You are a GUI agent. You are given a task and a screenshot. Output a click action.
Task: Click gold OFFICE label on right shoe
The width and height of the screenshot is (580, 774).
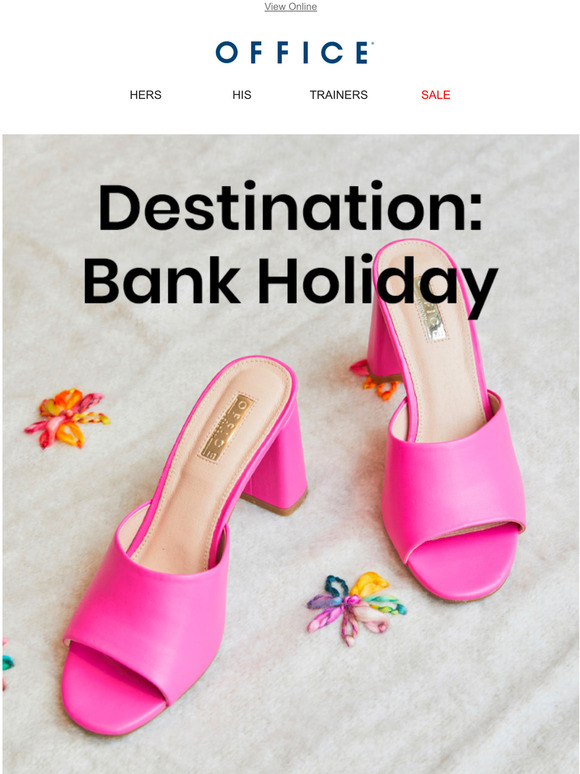pyautogui.click(x=430, y=310)
